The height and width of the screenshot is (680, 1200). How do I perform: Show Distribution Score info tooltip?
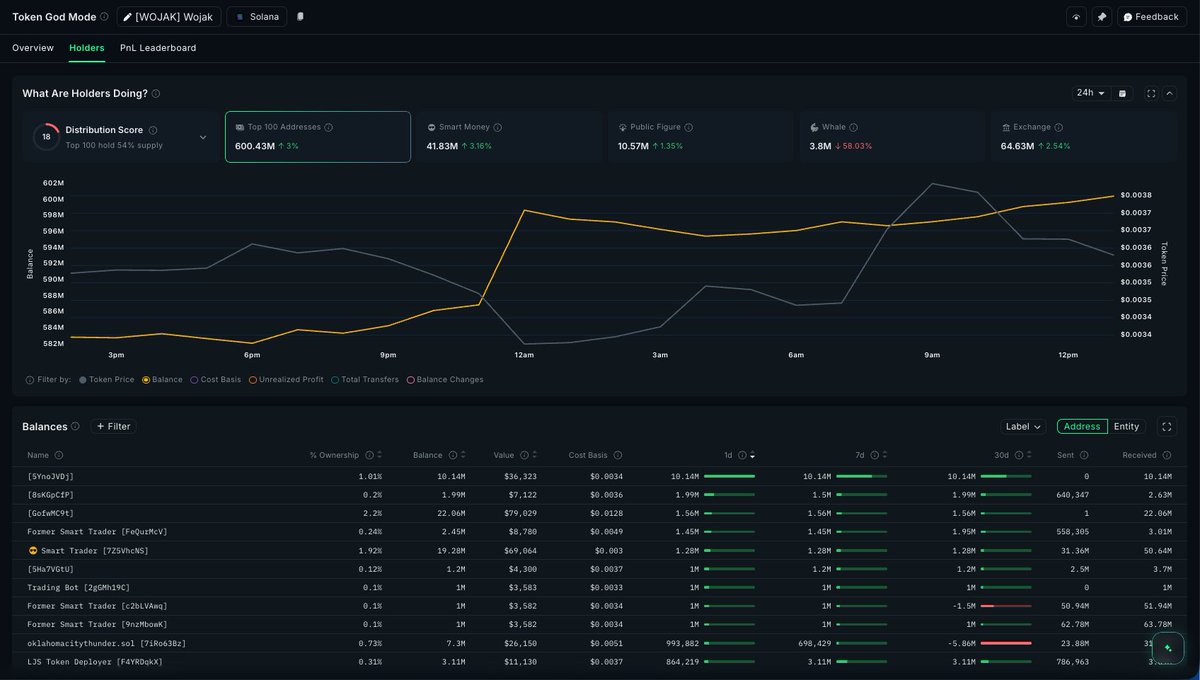(x=153, y=130)
